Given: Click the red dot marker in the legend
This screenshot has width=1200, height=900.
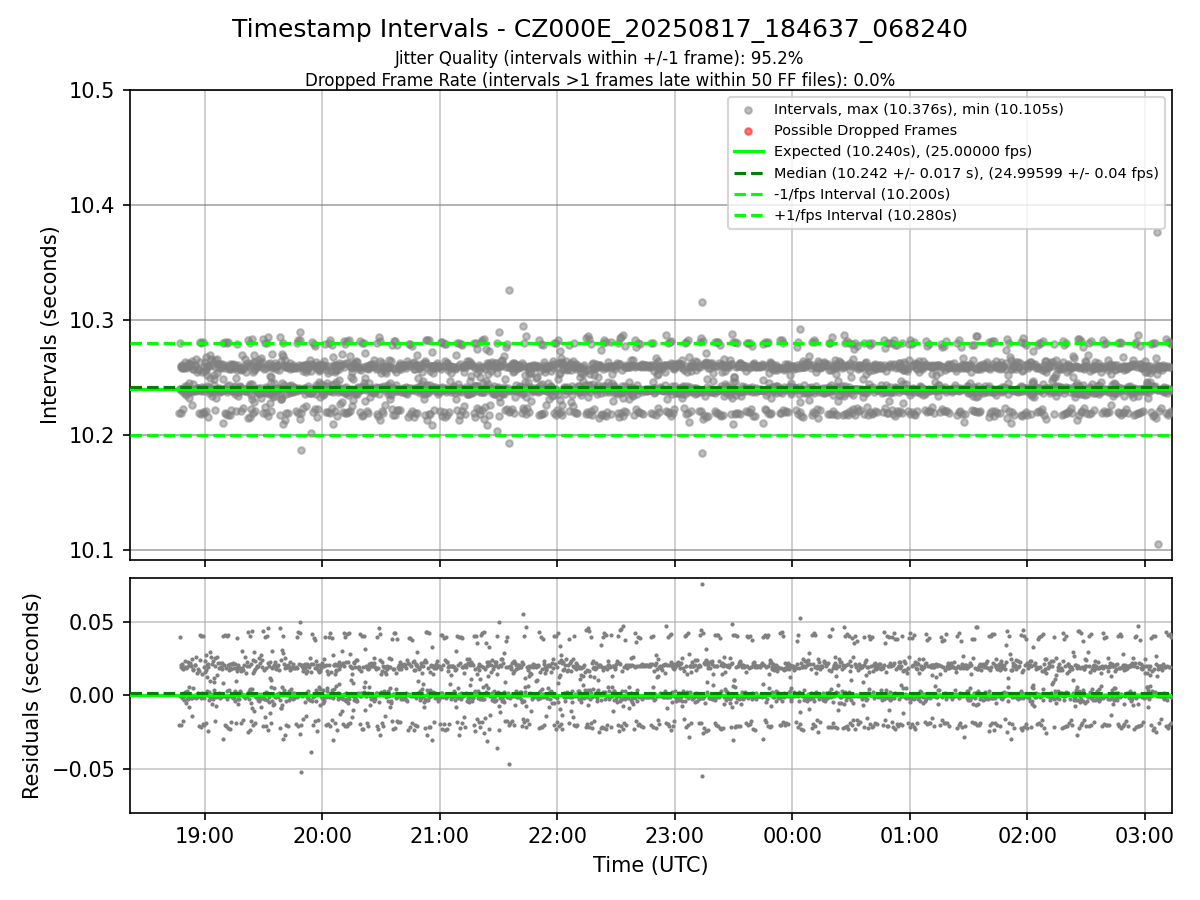Looking at the screenshot, I should [748, 131].
